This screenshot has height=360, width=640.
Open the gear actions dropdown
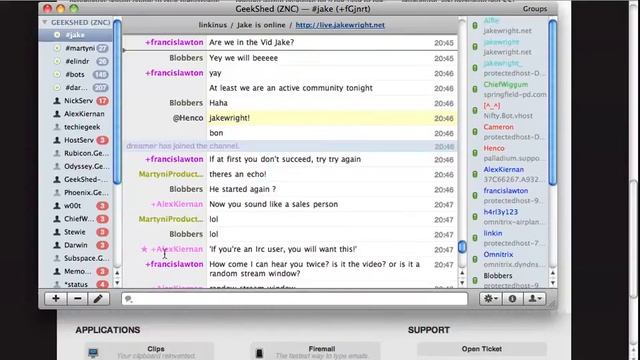click(x=491, y=299)
